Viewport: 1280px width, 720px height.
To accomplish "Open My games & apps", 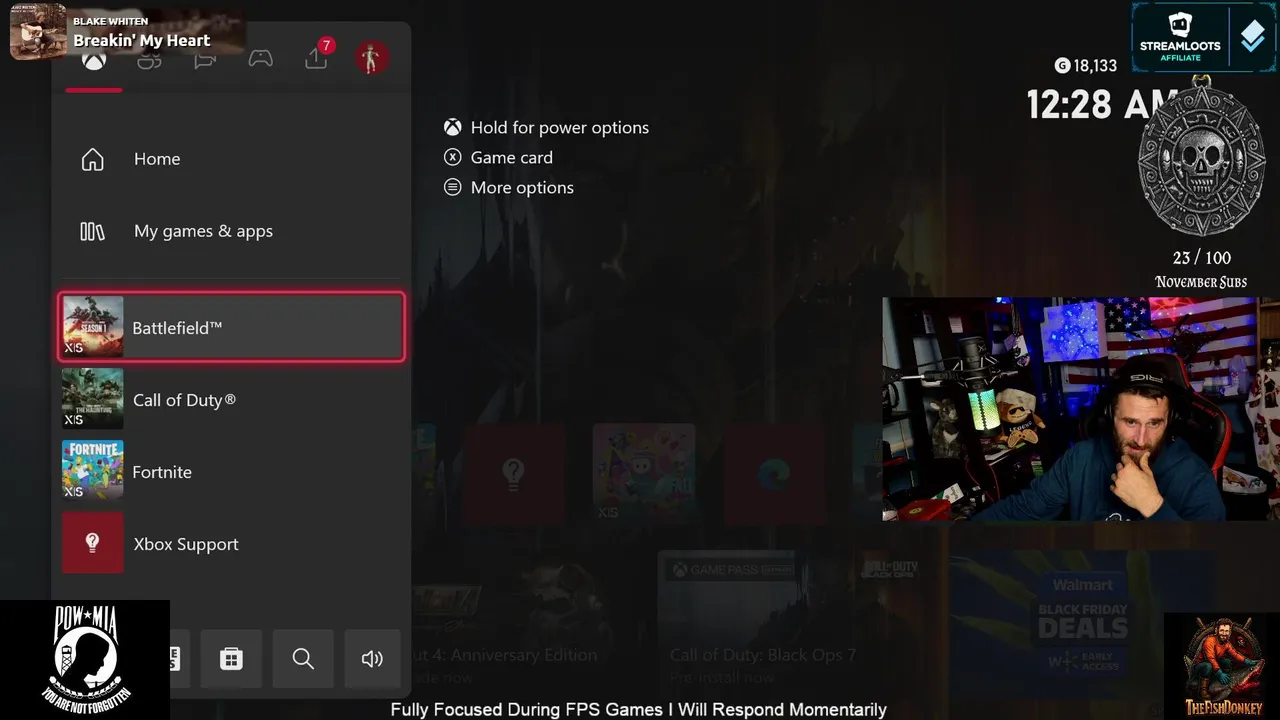I will [231, 231].
